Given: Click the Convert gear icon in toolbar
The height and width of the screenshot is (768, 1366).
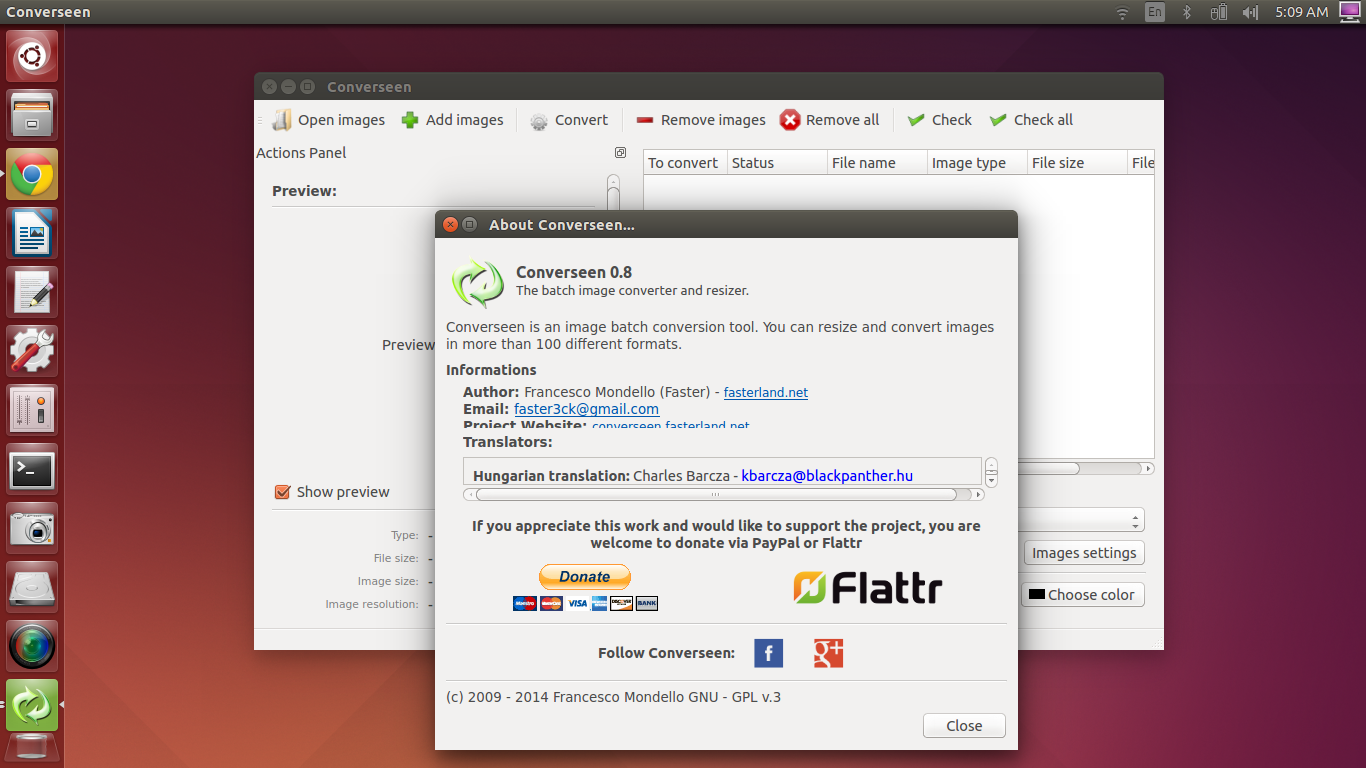Looking at the screenshot, I should [539, 121].
